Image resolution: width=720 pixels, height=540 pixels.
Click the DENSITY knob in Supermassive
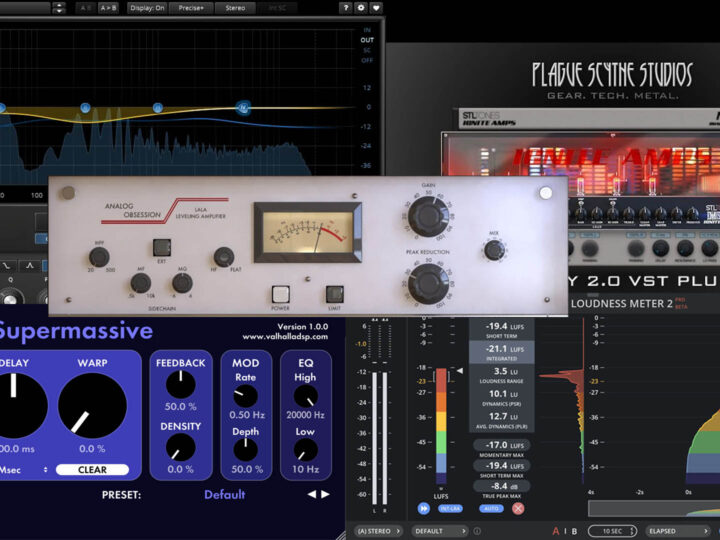point(180,447)
